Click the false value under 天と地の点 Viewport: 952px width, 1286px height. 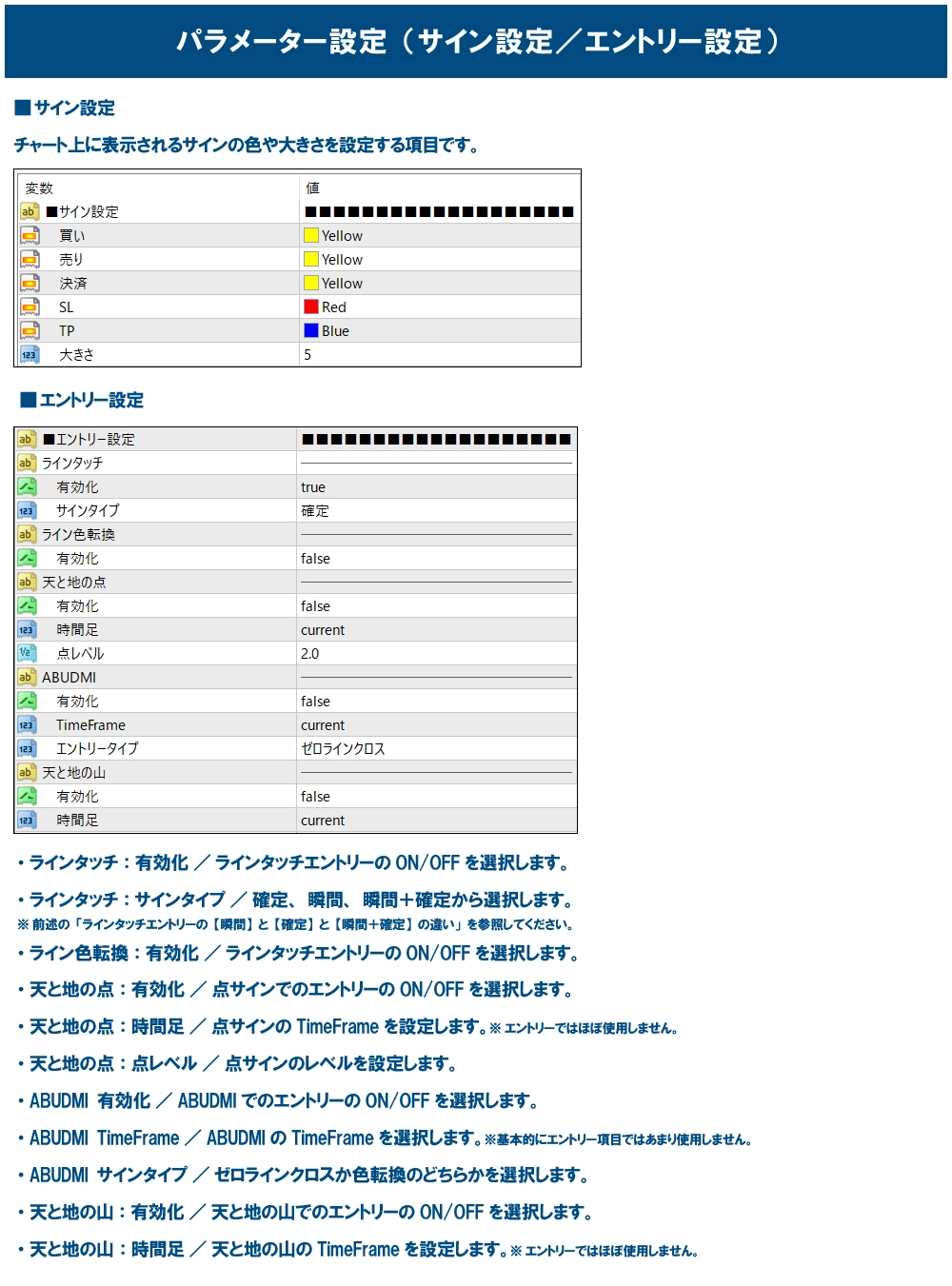[x=315, y=606]
